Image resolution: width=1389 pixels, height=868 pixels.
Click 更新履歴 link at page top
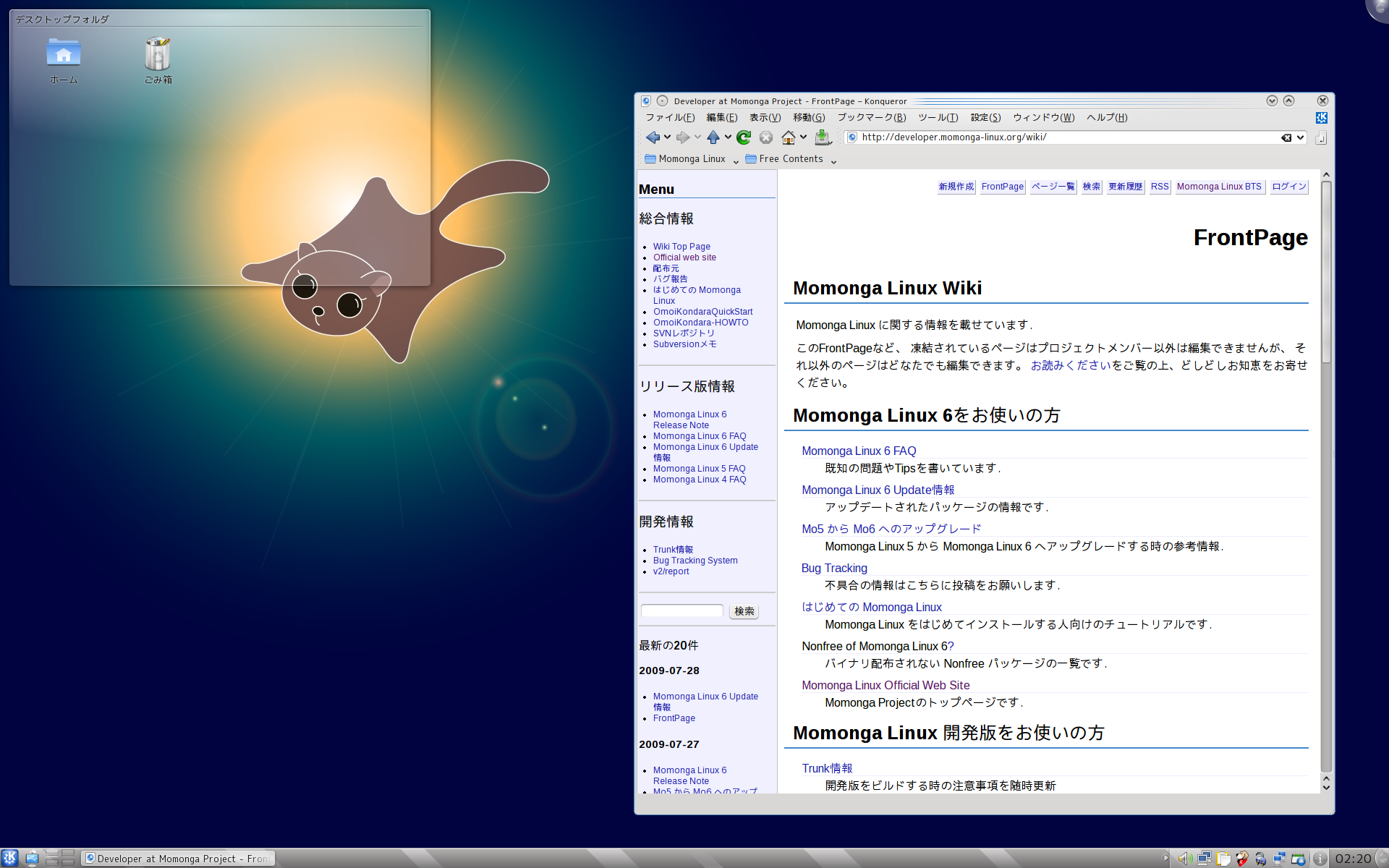[x=1125, y=187]
